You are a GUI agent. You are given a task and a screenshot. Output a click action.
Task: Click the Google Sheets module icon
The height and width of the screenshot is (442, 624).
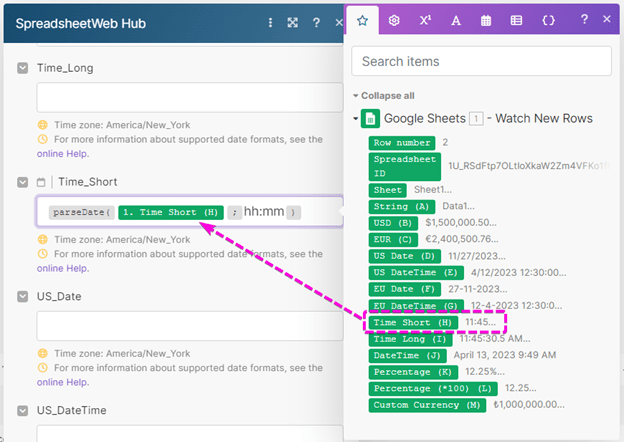click(x=370, y=119)
